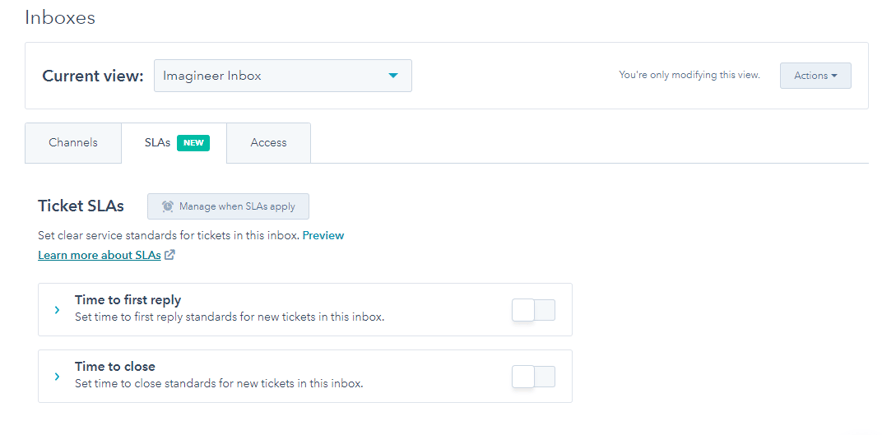Click the alarm clock icon on Manage button
Screen dimensions: 882x435
[167, 206]
